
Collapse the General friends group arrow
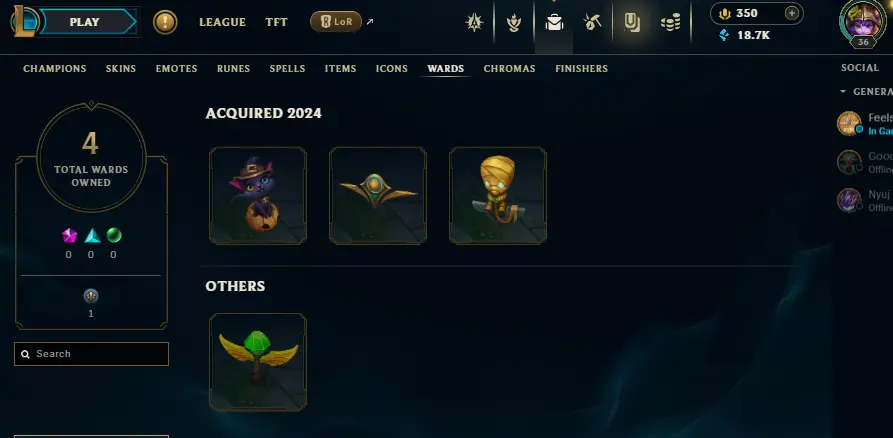click(843, 92)
